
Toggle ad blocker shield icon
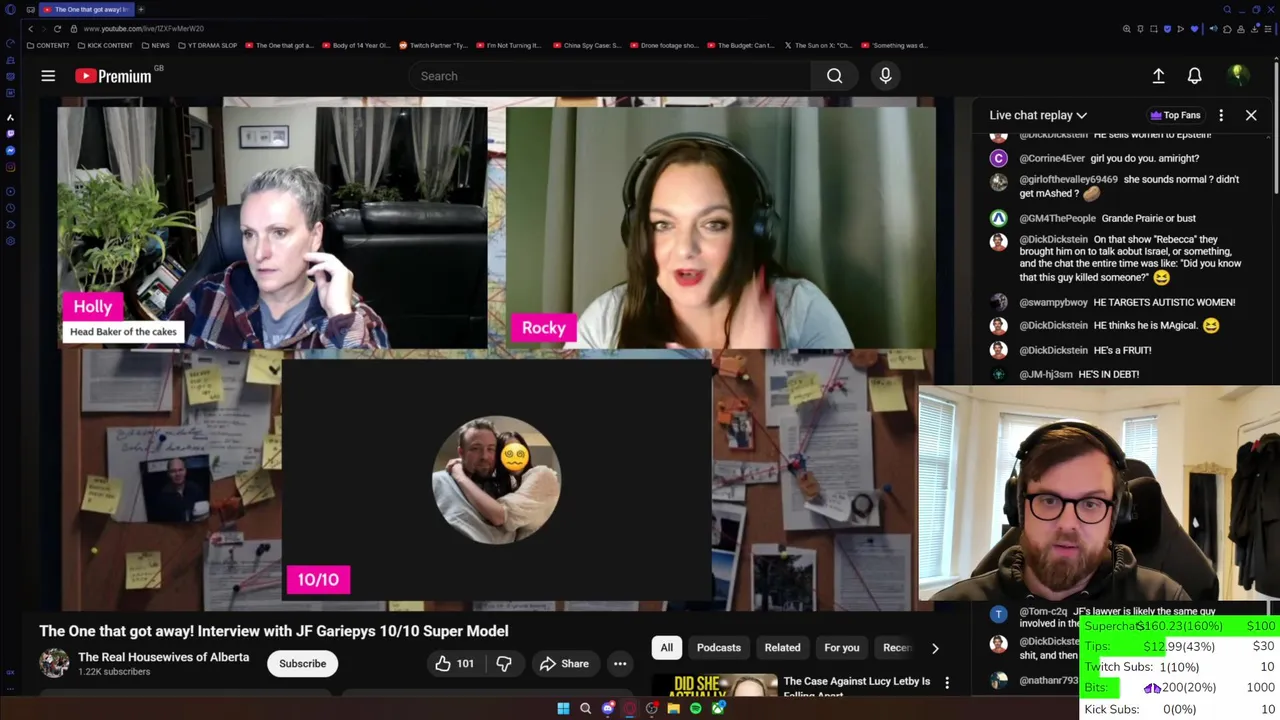click(1167, 29)
